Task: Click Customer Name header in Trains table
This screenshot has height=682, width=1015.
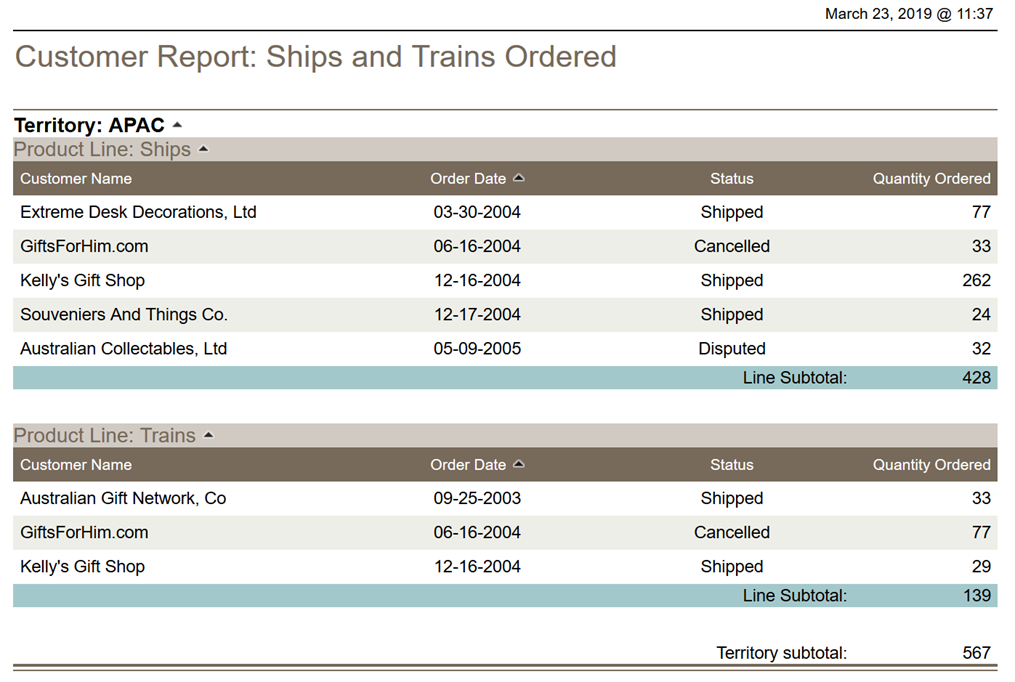Action: click(76, 465)
